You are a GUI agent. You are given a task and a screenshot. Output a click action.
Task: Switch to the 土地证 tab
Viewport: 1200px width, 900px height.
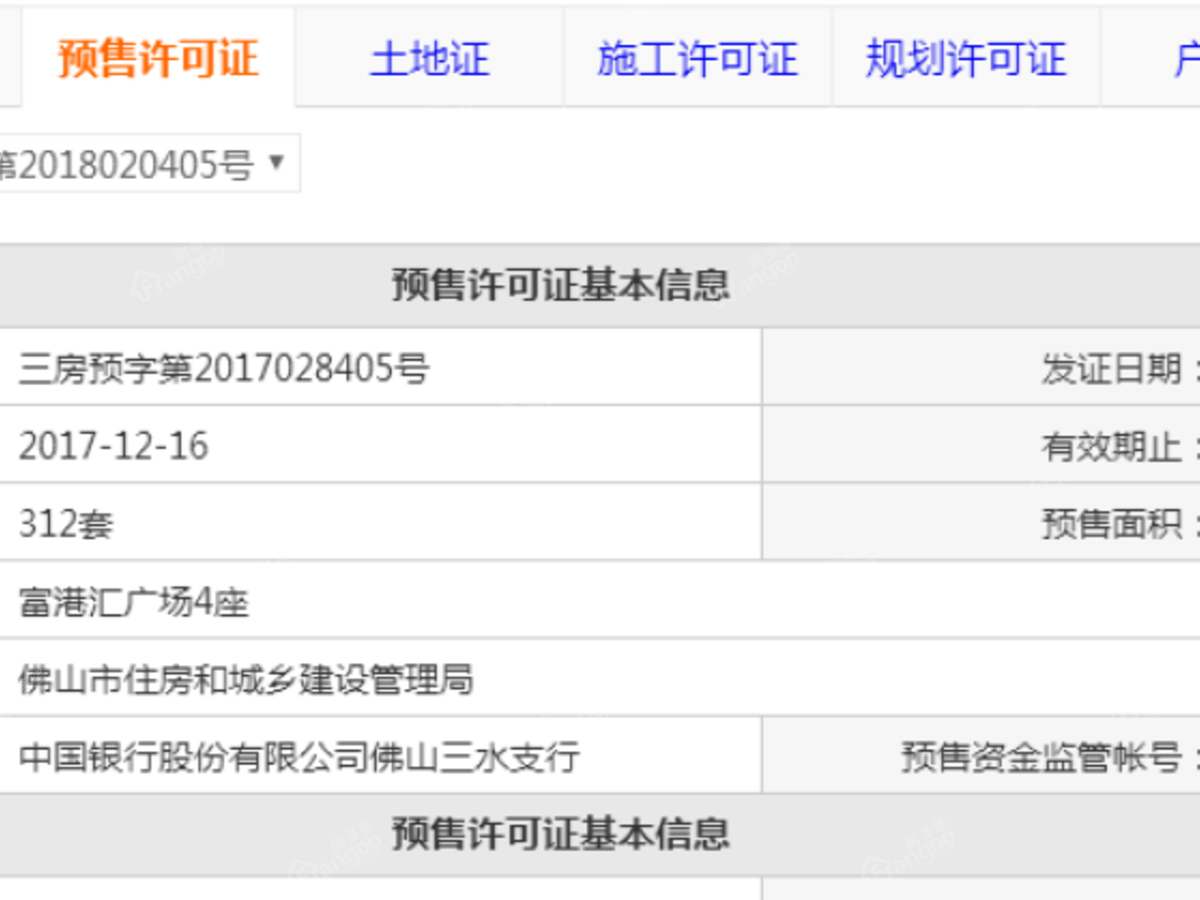[x=430, y=58]
